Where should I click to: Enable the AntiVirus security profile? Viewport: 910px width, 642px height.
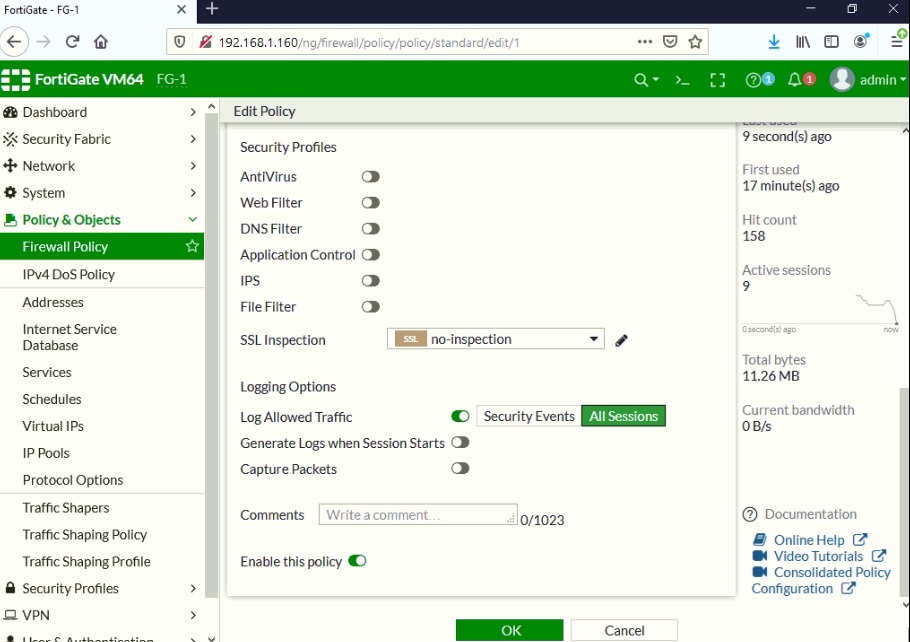click(370, 176)
